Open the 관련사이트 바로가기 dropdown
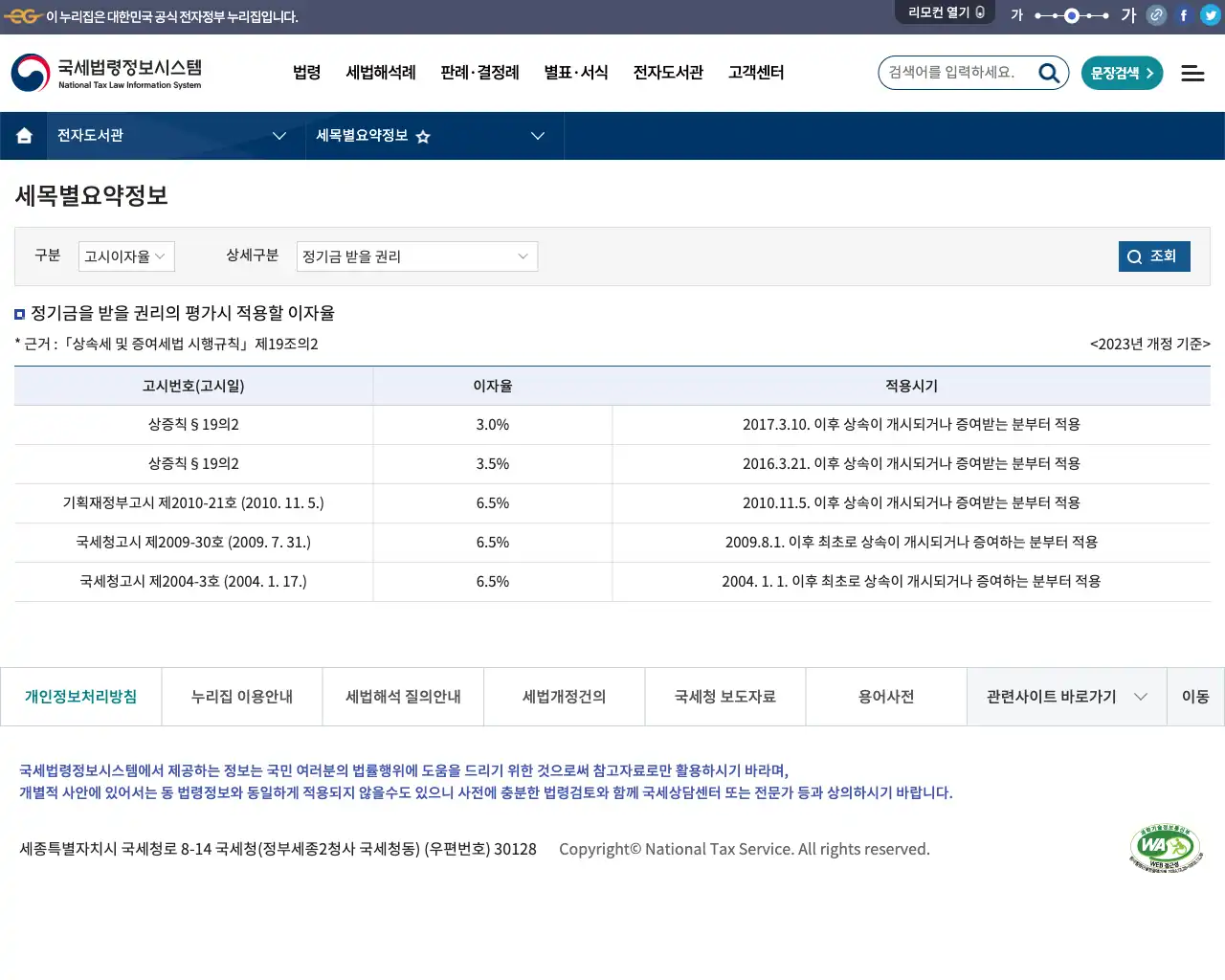The height and width of the screenshot is (980, 1225). point(1066,697)
